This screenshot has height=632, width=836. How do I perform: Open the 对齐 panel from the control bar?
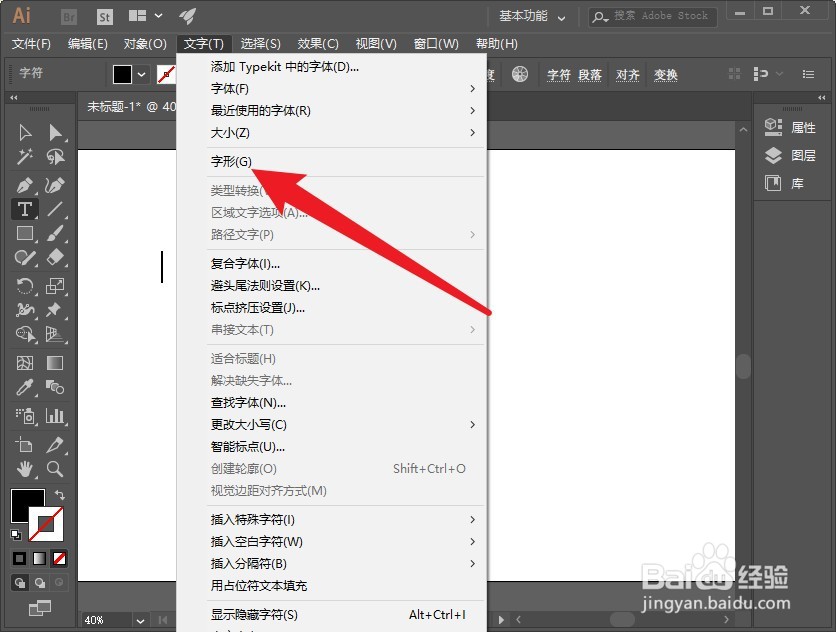coord(628,74)
